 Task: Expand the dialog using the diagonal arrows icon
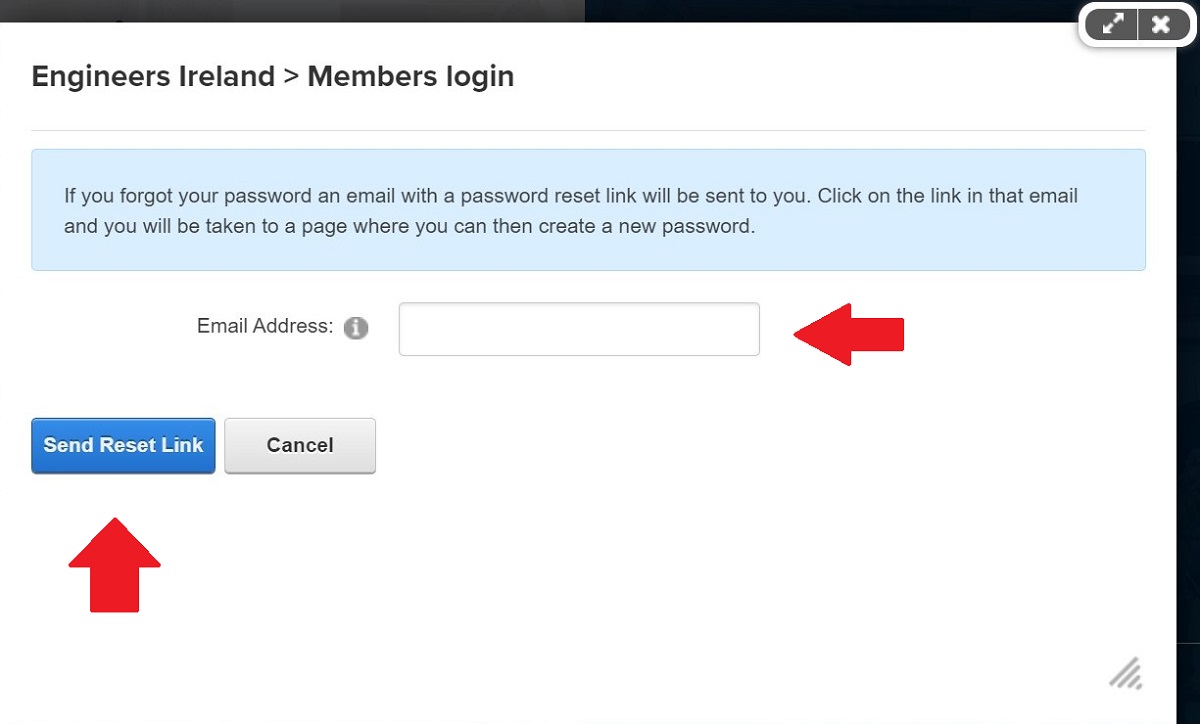1113,25
